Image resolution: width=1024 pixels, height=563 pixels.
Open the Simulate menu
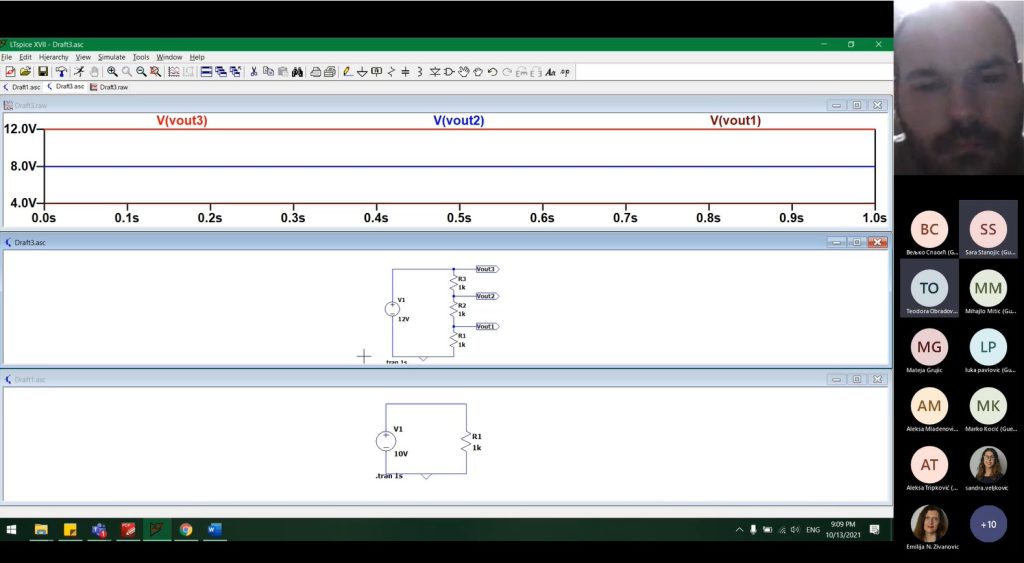pyautogui.click(x=111, y=57)
